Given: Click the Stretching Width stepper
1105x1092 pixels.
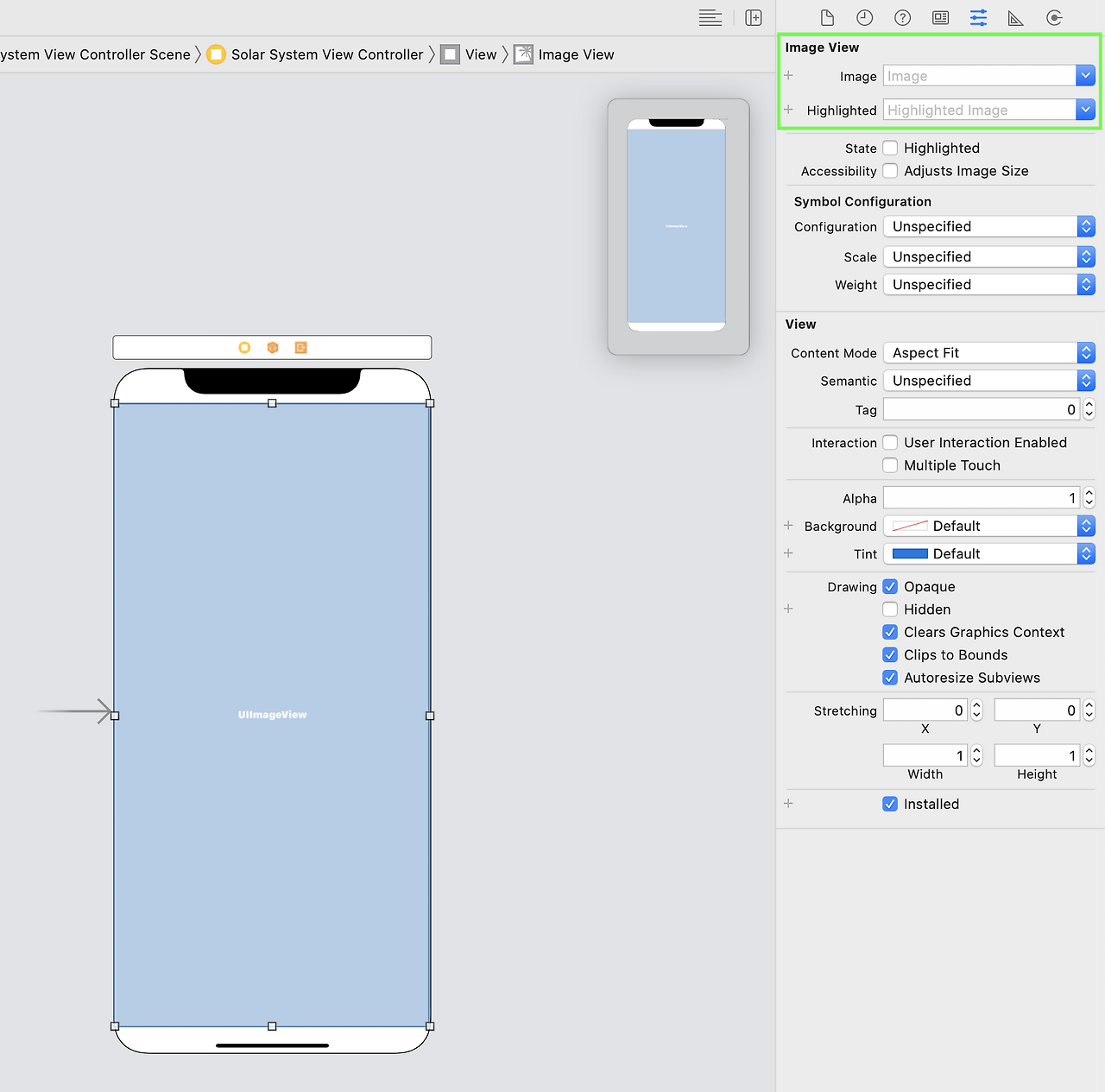Looking at the screenshot, I should point(977,755).
